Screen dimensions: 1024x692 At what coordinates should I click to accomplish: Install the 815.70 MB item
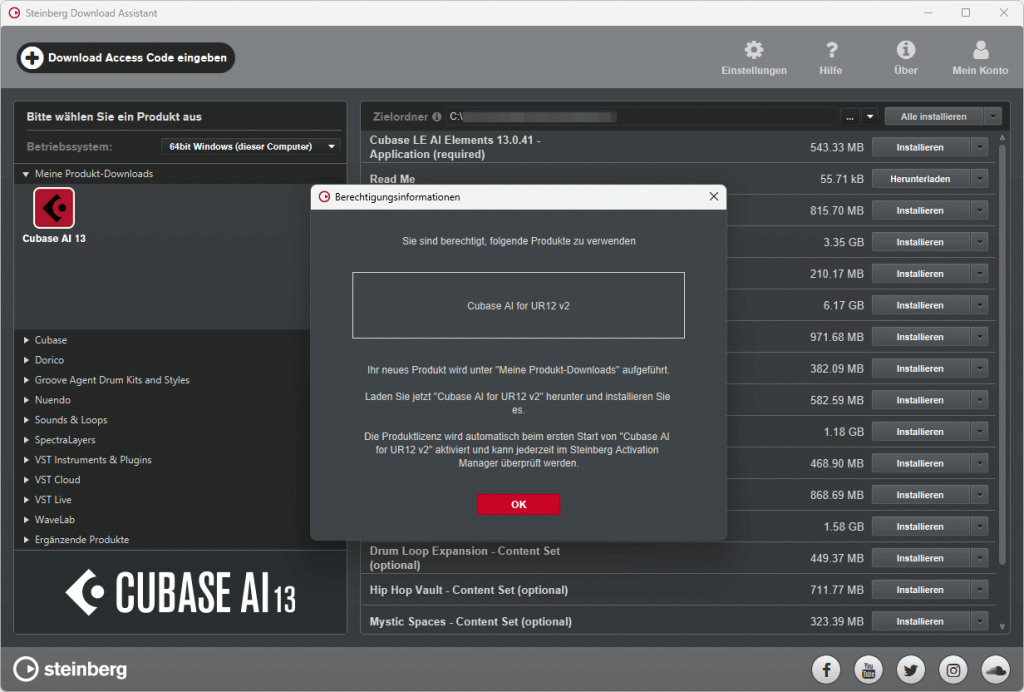click(920, 211)
